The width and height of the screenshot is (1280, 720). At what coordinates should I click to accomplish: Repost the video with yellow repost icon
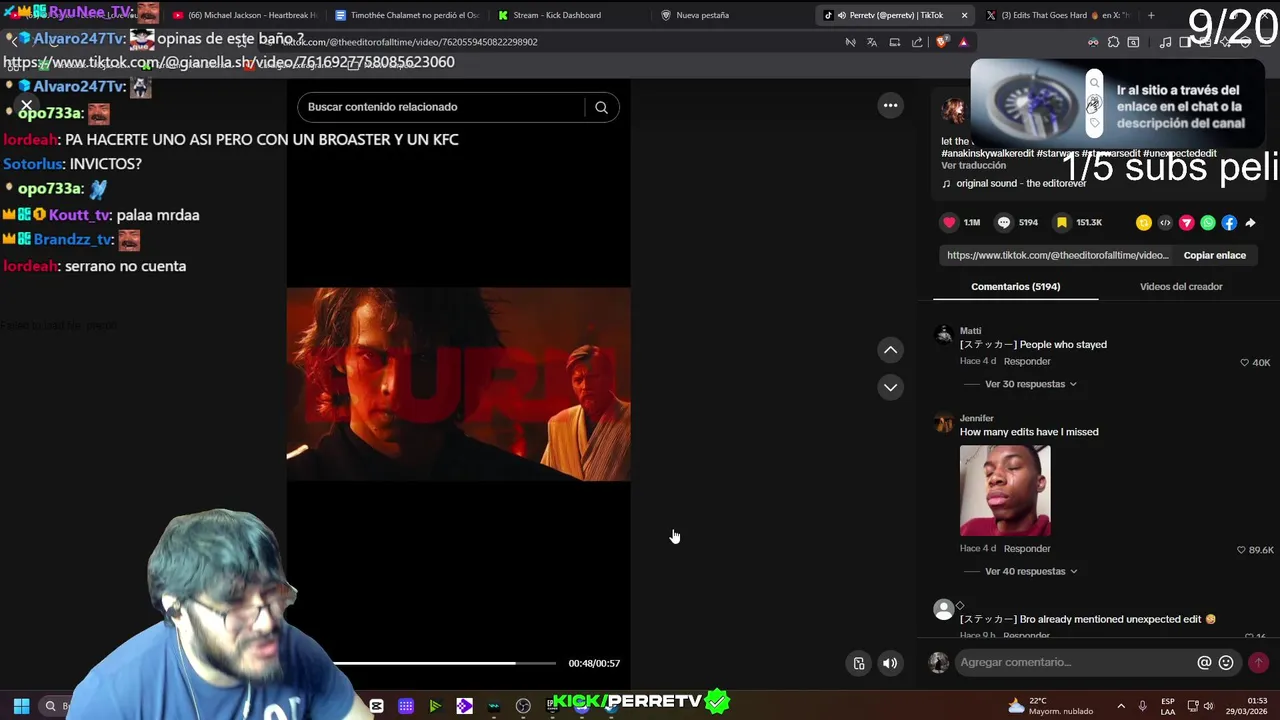click(x=1144, y=223)
